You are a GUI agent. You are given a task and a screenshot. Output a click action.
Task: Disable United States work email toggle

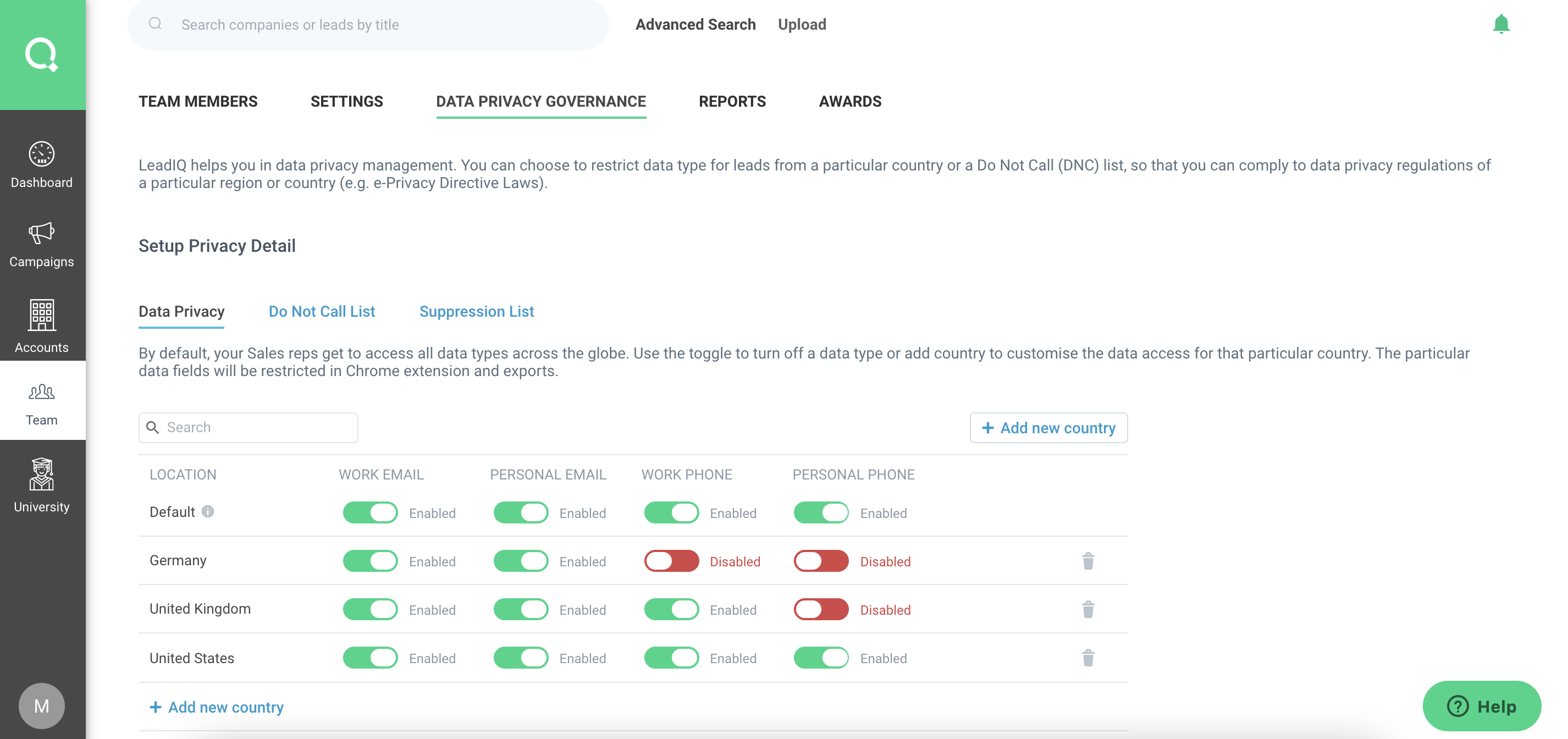(x=370, y=658)
